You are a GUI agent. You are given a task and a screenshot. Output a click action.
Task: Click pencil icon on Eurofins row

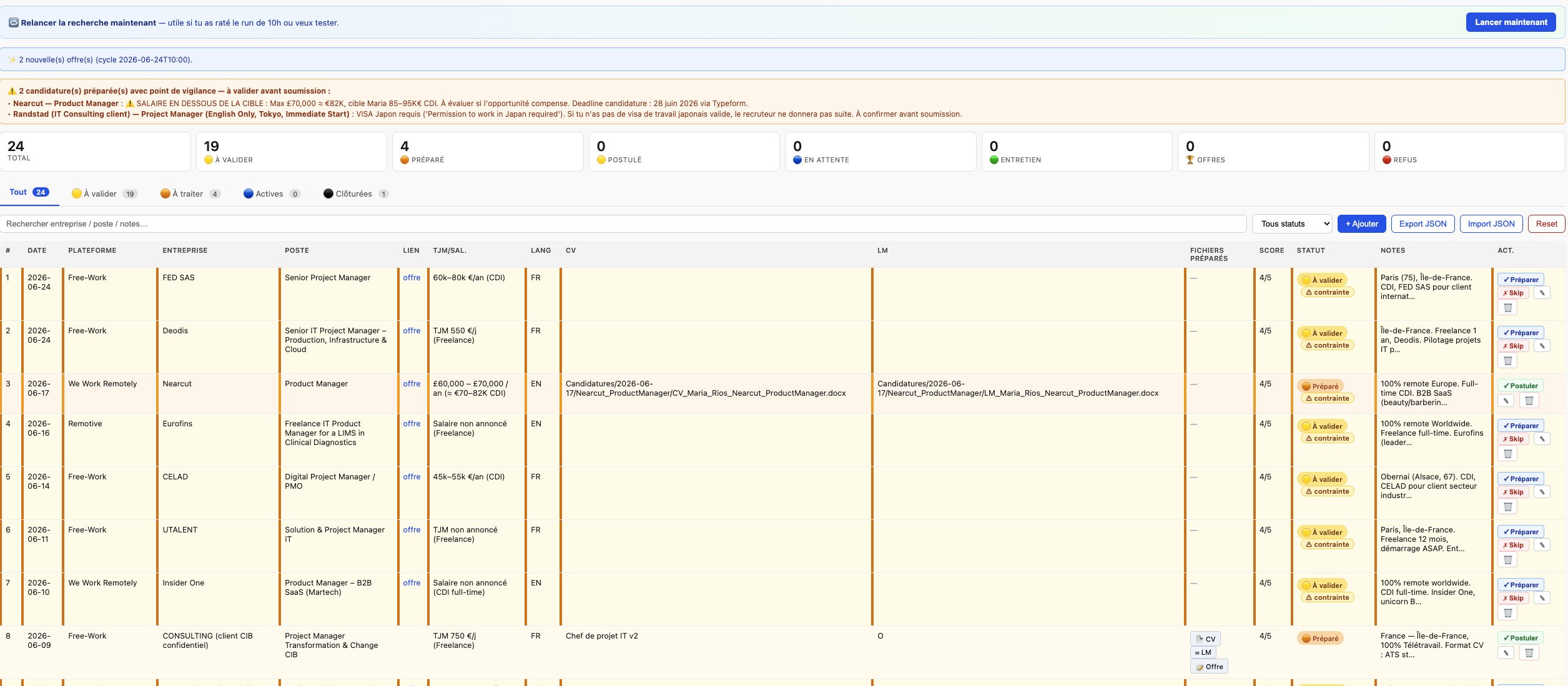coord(1542,439)
